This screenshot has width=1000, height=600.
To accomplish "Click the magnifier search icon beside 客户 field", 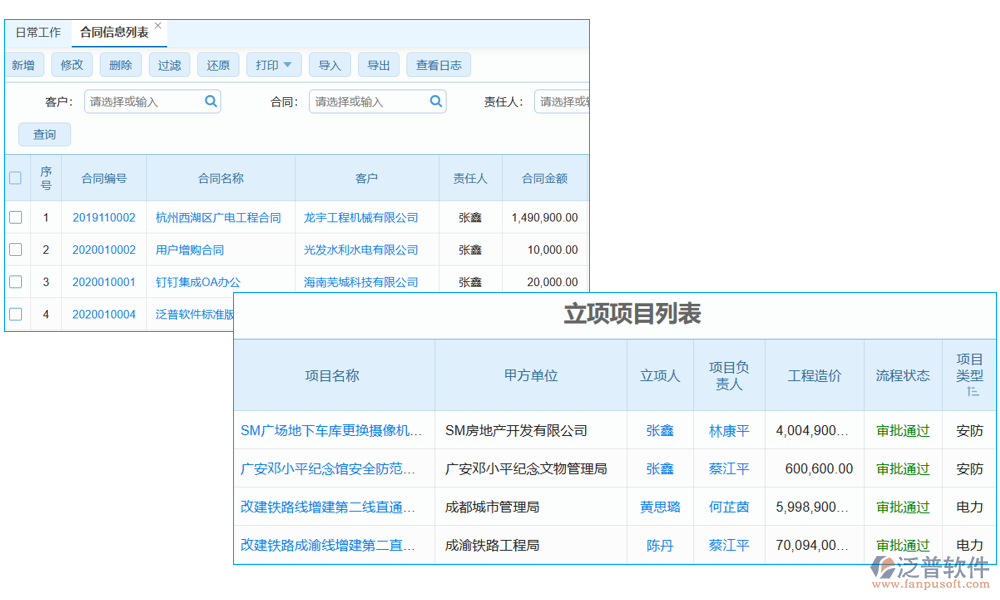I will tap(210, 101).
